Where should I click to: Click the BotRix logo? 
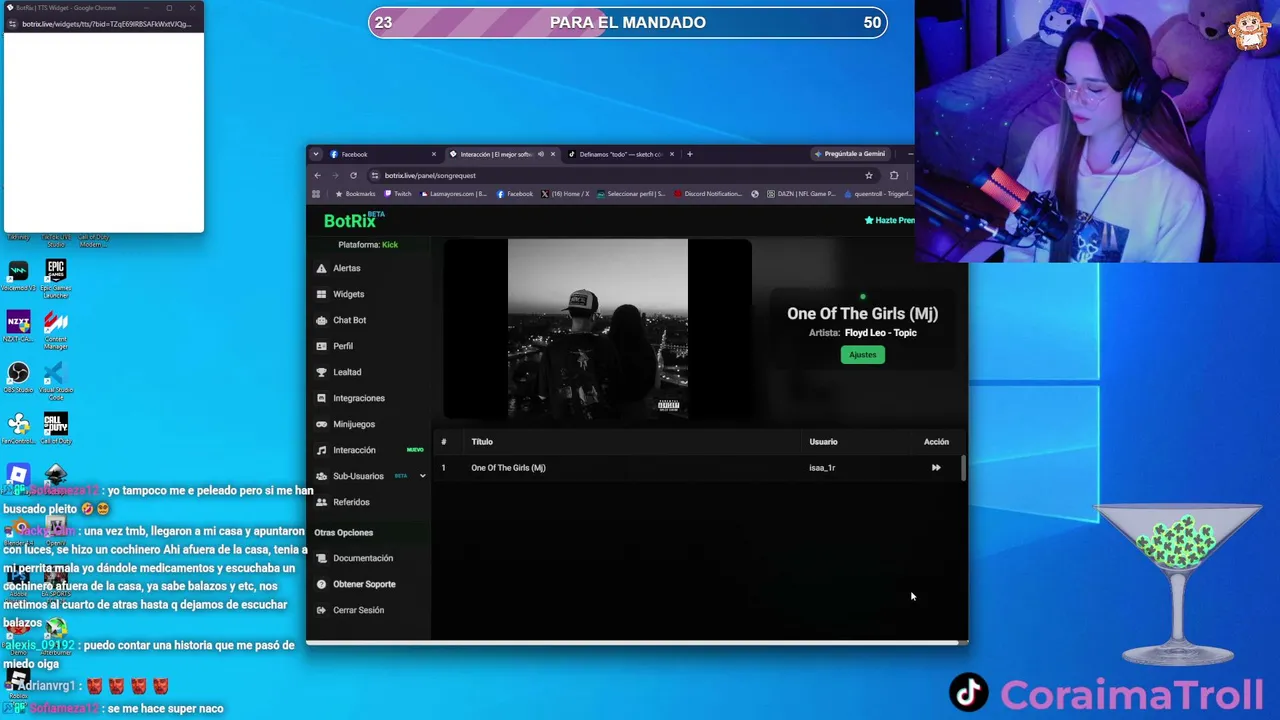(x=354, y=220)
